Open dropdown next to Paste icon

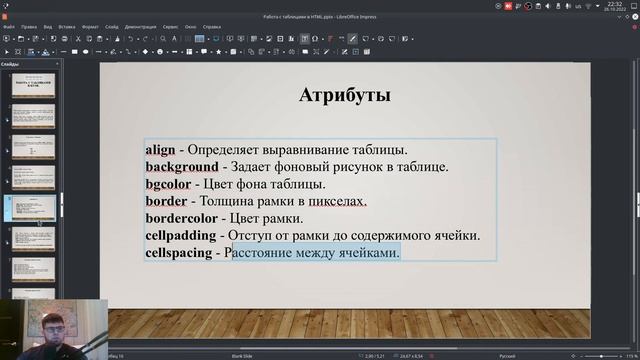coord(107,39)
